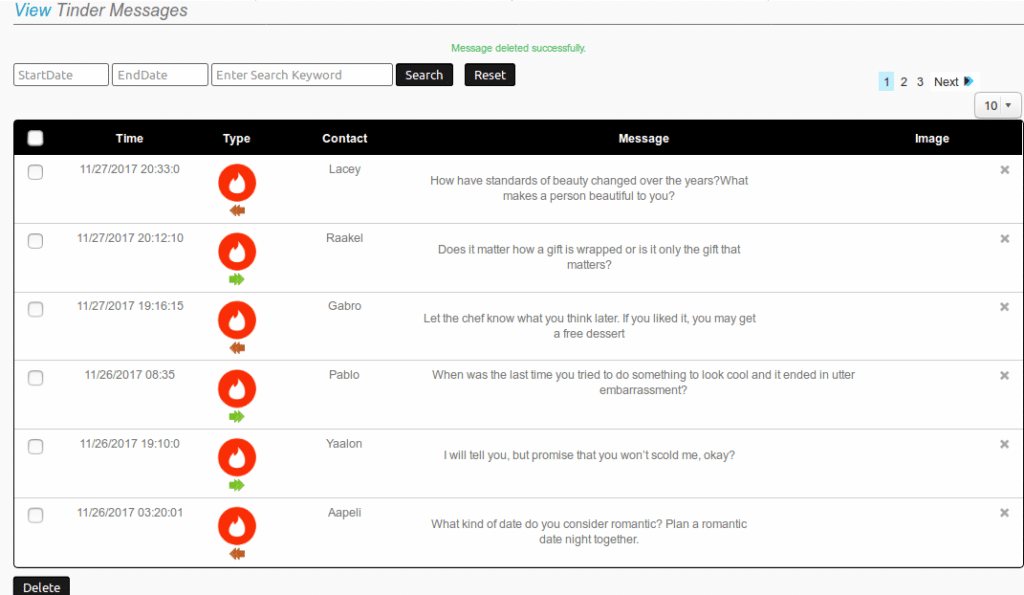Viewport: 1024px width, 595px height.
Task: Click the green outgoing arrow under Raakel's flame
Action: pyautogui.click(x=237, y=280)
